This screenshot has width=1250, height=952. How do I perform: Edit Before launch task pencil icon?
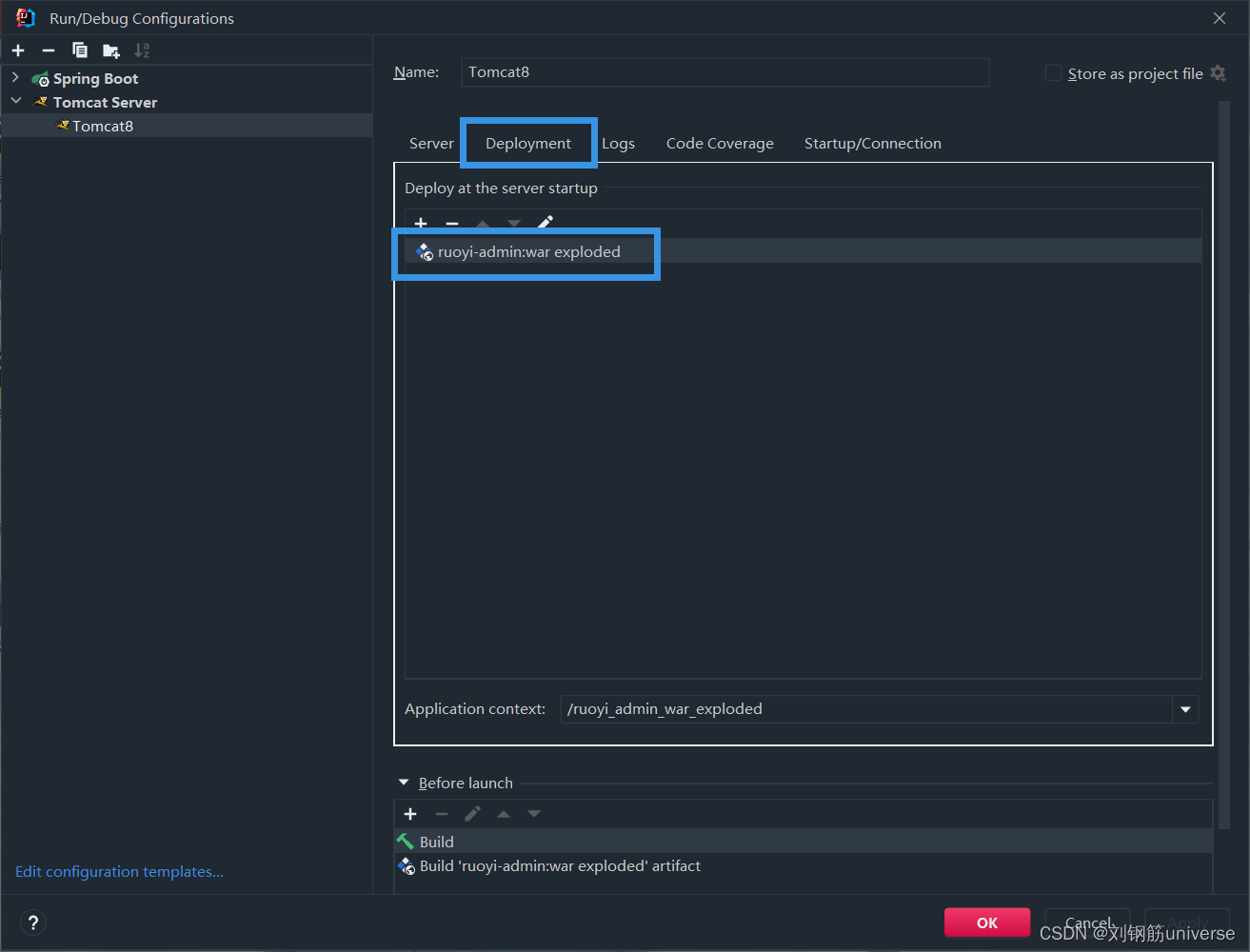tap(472, 814)
